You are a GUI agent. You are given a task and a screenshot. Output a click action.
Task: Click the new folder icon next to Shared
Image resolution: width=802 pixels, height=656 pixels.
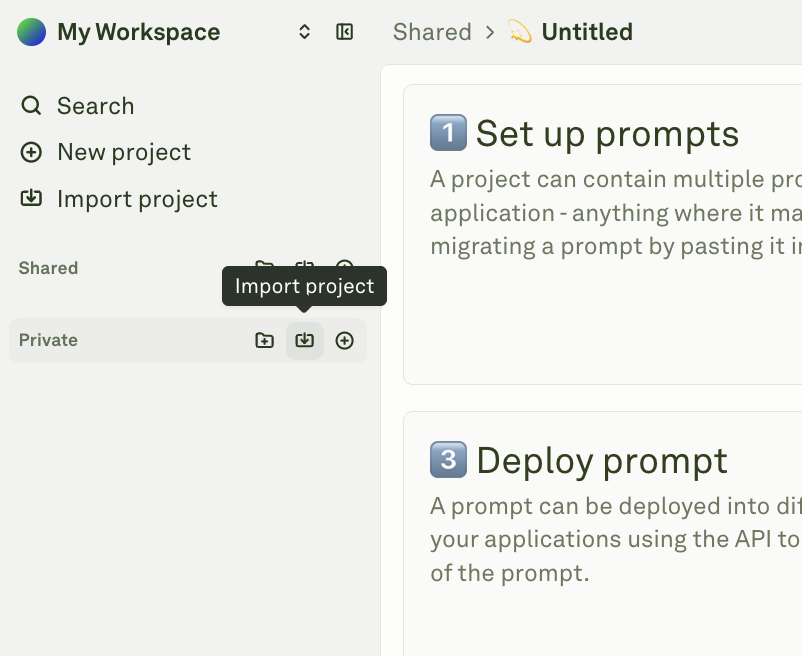pyautogui.click(x=264, y=268)
